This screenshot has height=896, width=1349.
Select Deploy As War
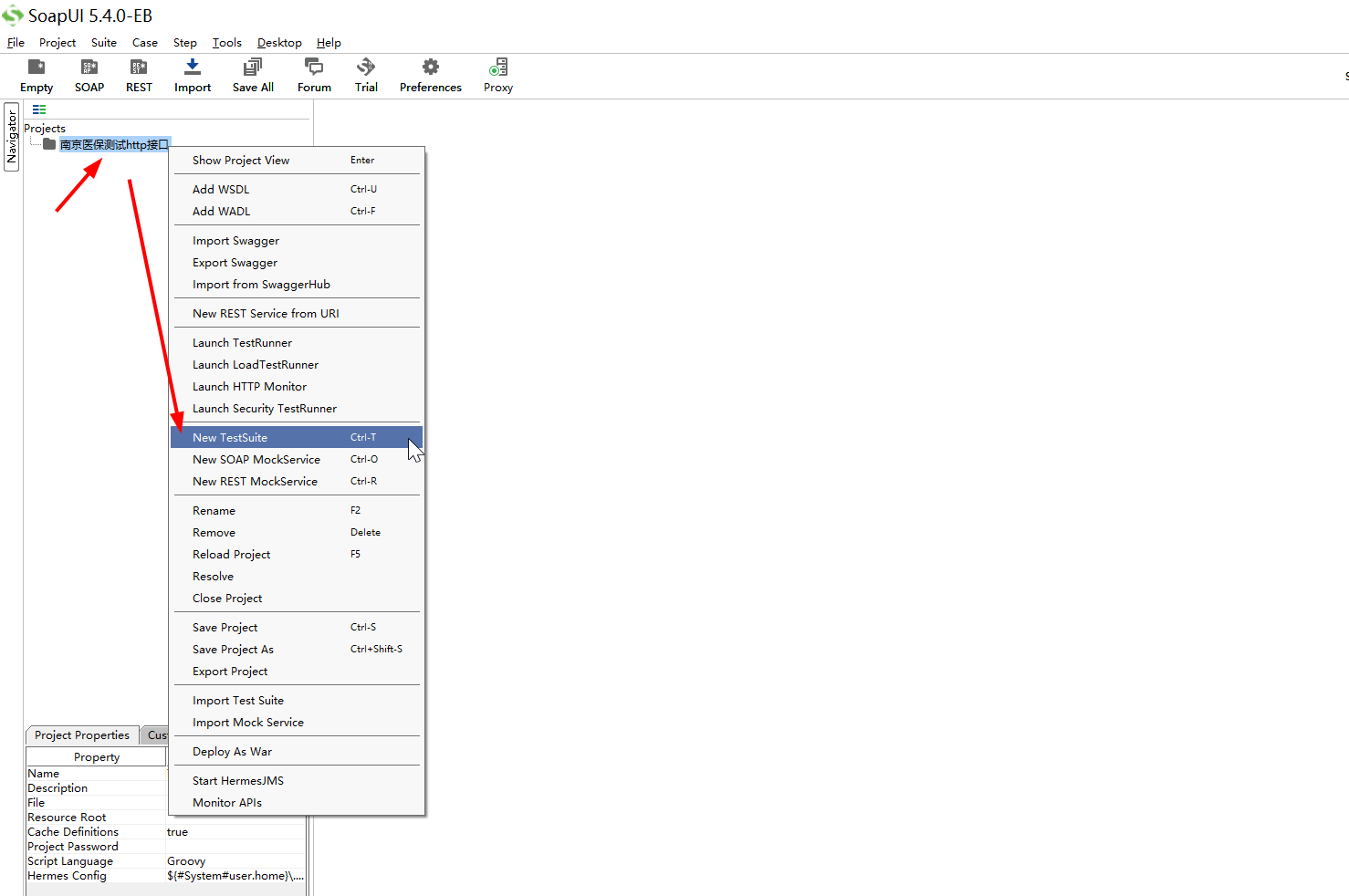297,751
